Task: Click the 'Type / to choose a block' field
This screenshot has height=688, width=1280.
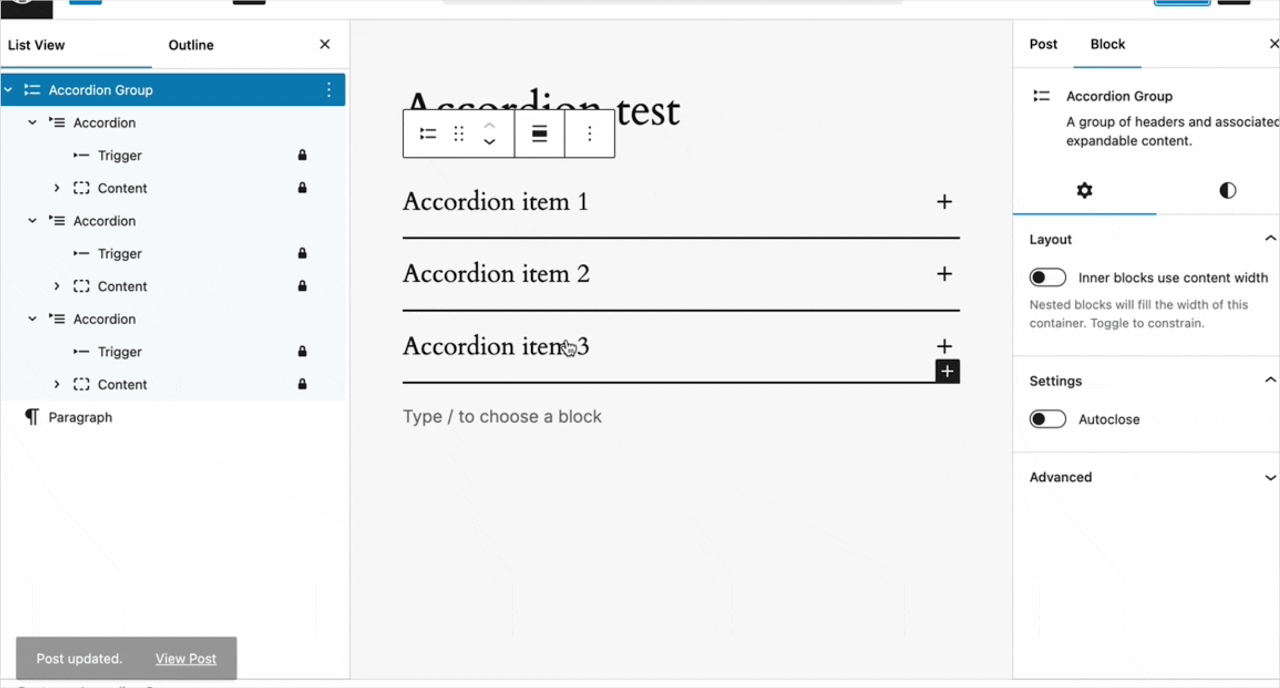Action: (x=502, y=417)
